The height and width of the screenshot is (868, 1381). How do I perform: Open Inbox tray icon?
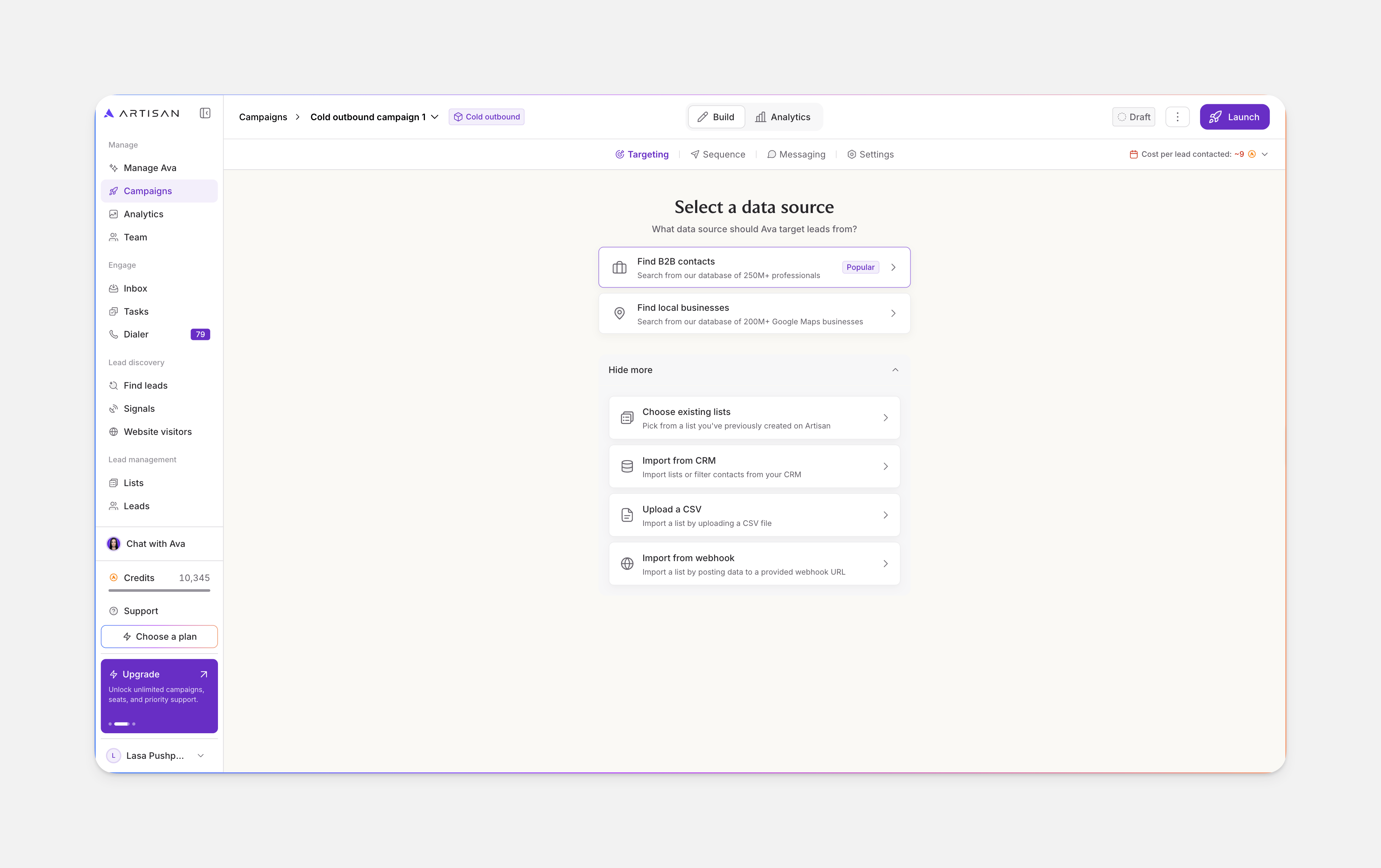click(x=113, y=289)
